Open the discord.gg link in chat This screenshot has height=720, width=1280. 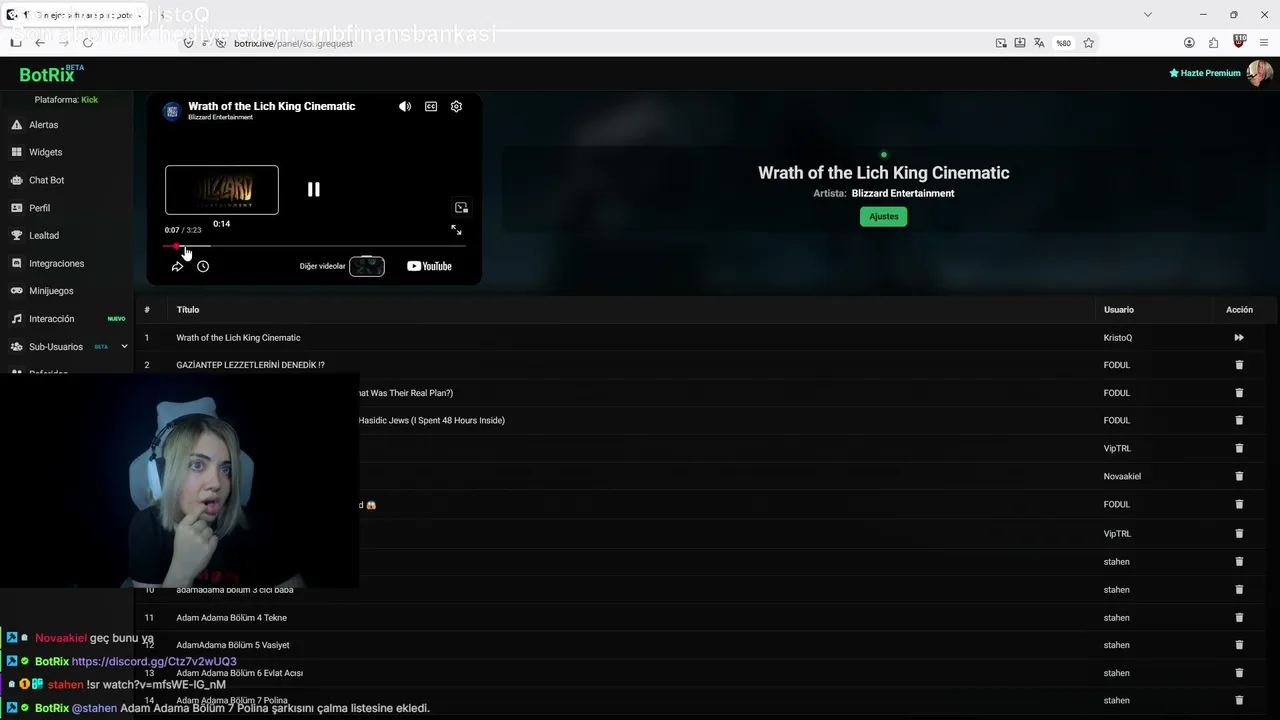point(154,662)
